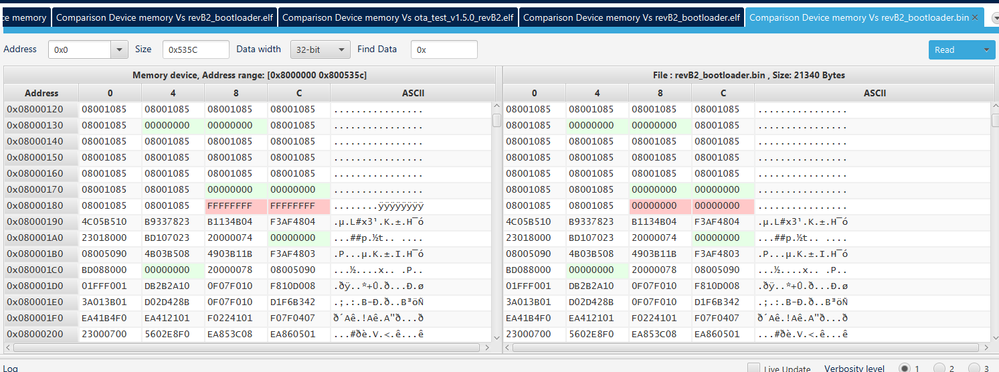999x372 pixels.
Task: Click the horizontal scrollbar under the file pane
Action: [x=746, y=347]
